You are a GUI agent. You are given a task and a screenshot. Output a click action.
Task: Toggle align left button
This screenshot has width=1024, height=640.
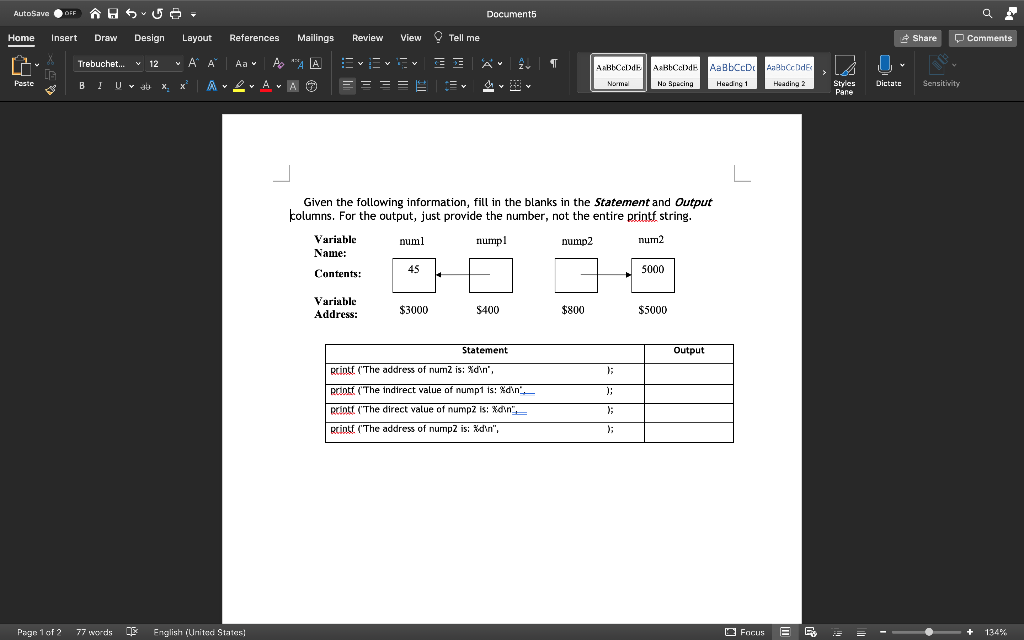pos(347,86)
